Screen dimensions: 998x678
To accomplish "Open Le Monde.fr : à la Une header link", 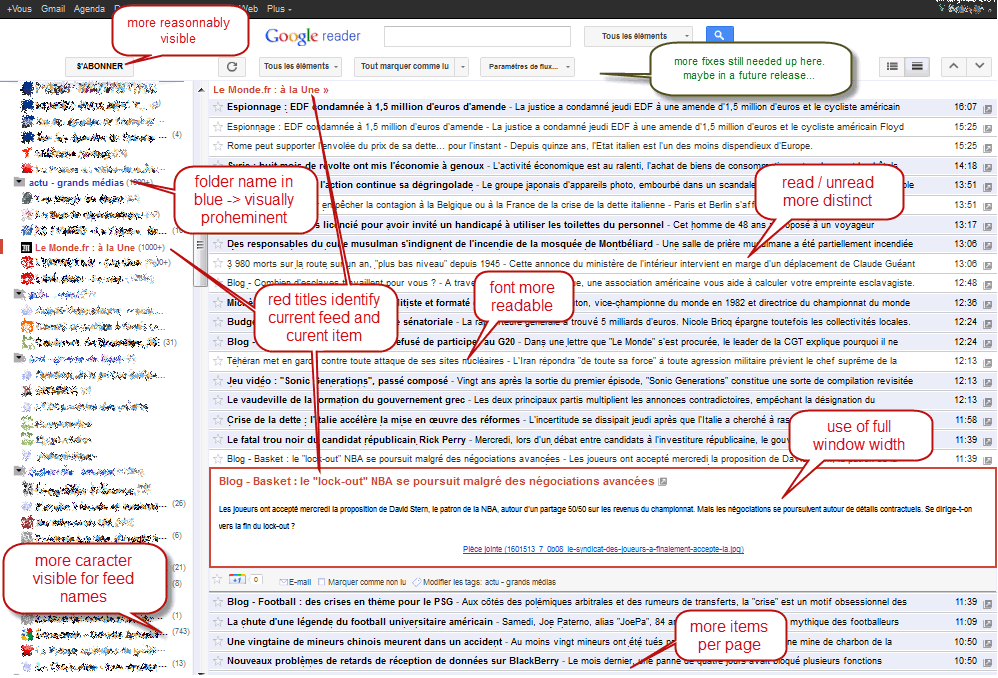I will tap(271, 90).
